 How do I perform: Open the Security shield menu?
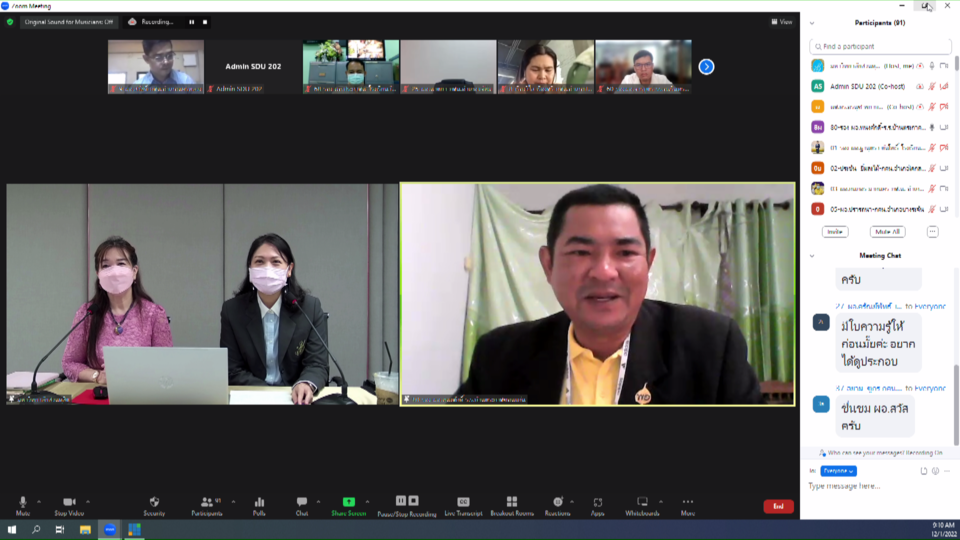pyautogui.click(x=154, y=506)
